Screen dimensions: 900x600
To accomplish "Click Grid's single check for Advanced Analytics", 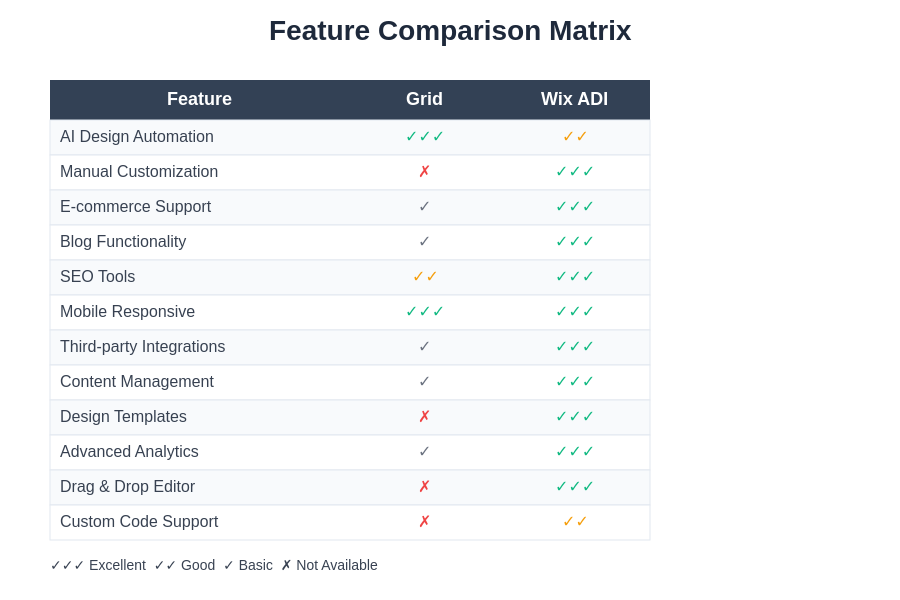I will [x=424, y=452].
